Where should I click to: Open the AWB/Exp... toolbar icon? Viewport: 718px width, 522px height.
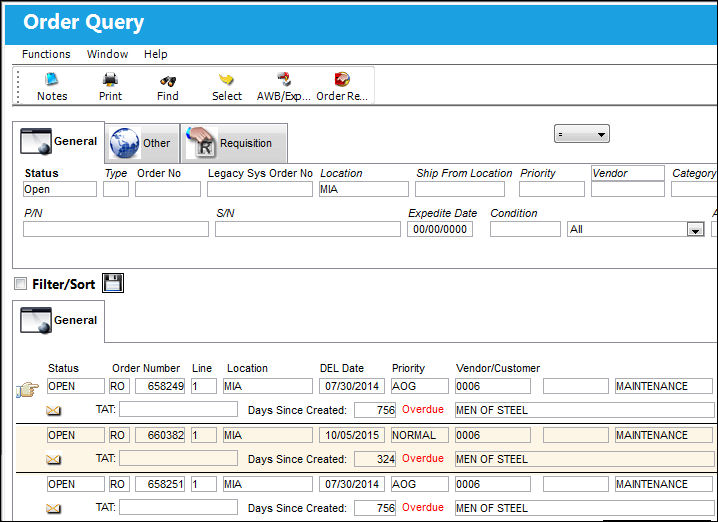tap(284, 86)
